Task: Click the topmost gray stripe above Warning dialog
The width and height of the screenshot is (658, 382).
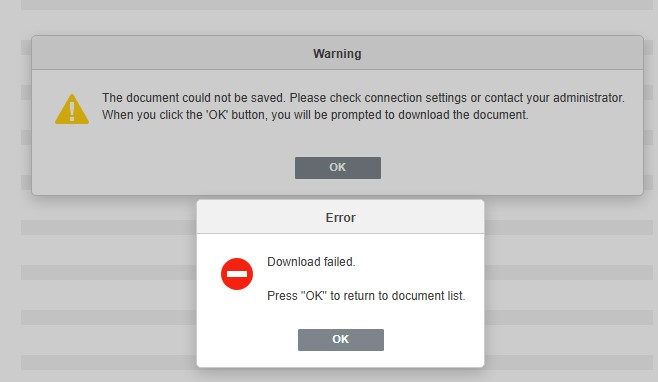Action: (x=337, y=5)
